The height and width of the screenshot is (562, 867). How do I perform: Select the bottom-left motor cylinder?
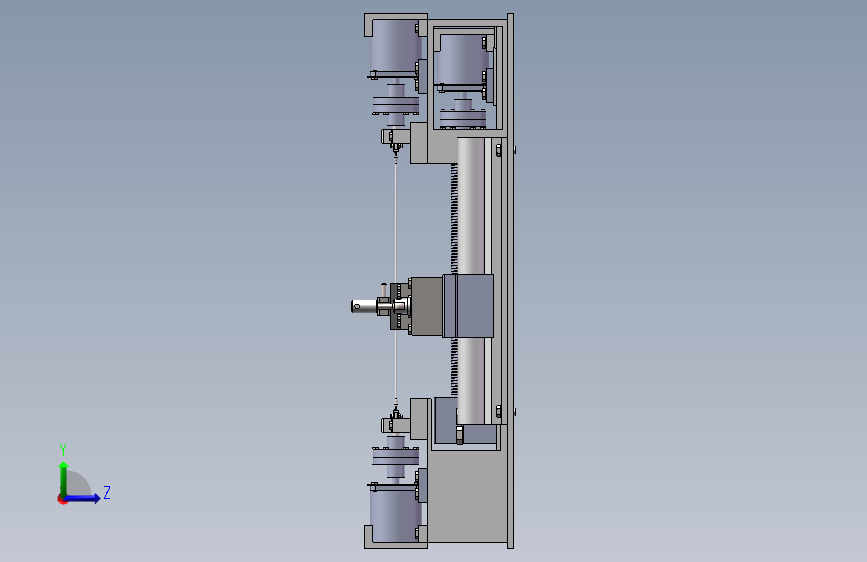click(395, 515)
